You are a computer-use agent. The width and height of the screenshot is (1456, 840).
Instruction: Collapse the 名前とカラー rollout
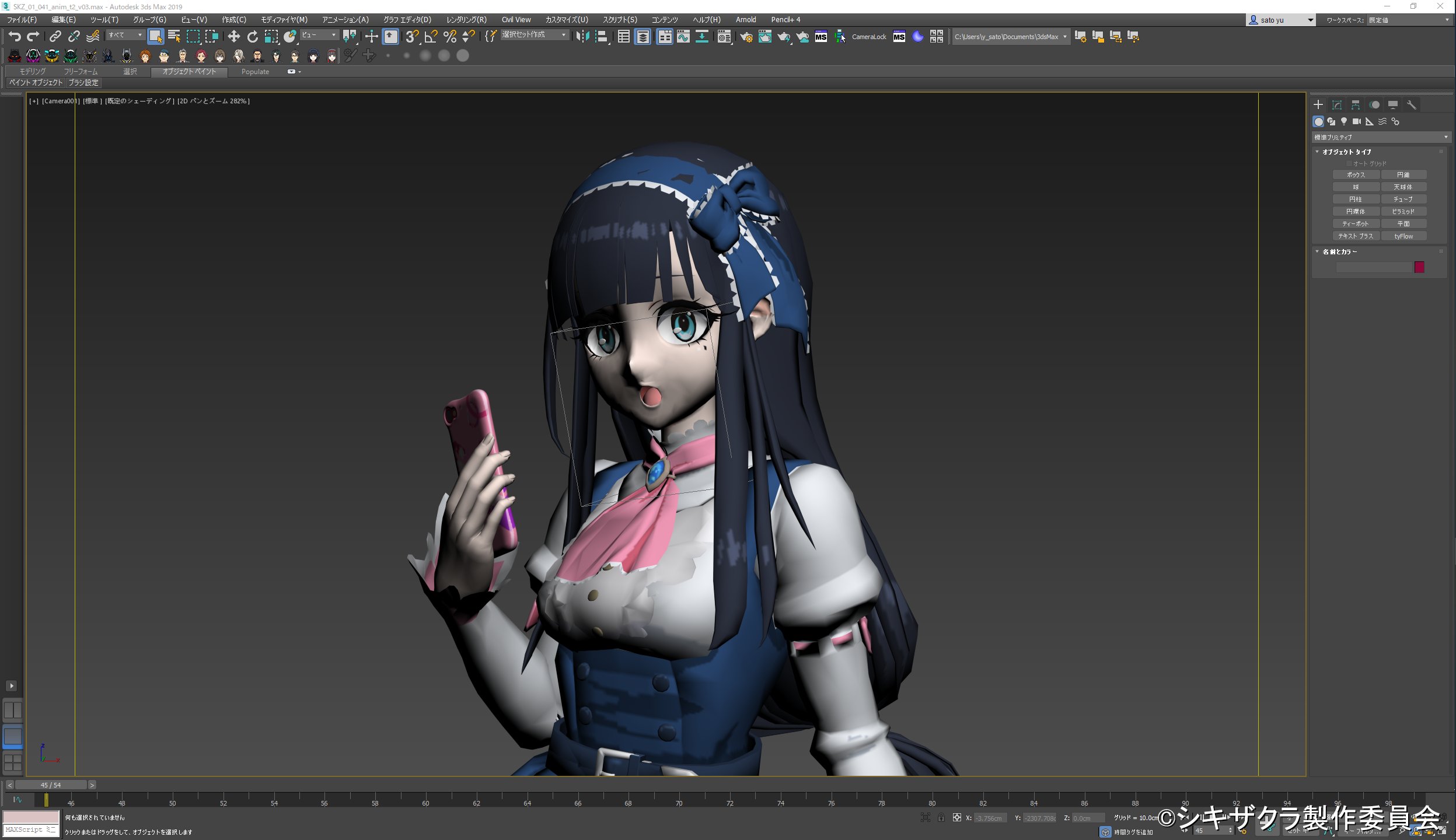coord(1339,251)
